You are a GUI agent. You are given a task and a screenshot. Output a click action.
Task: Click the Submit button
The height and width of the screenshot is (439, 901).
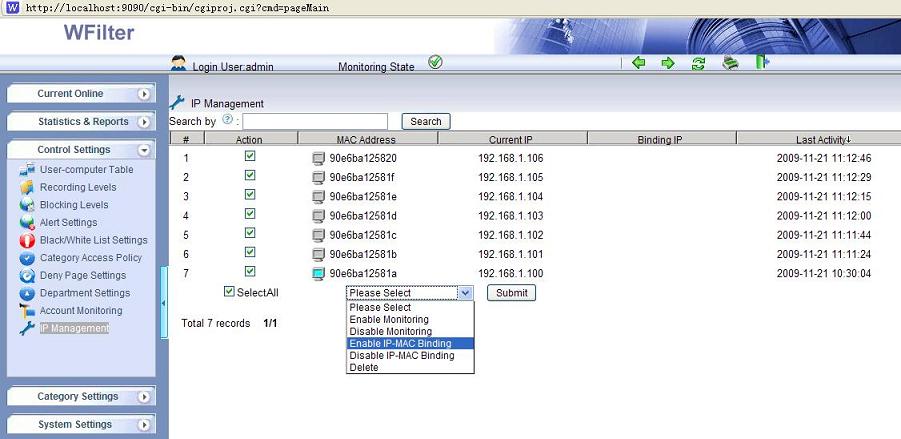511,293
